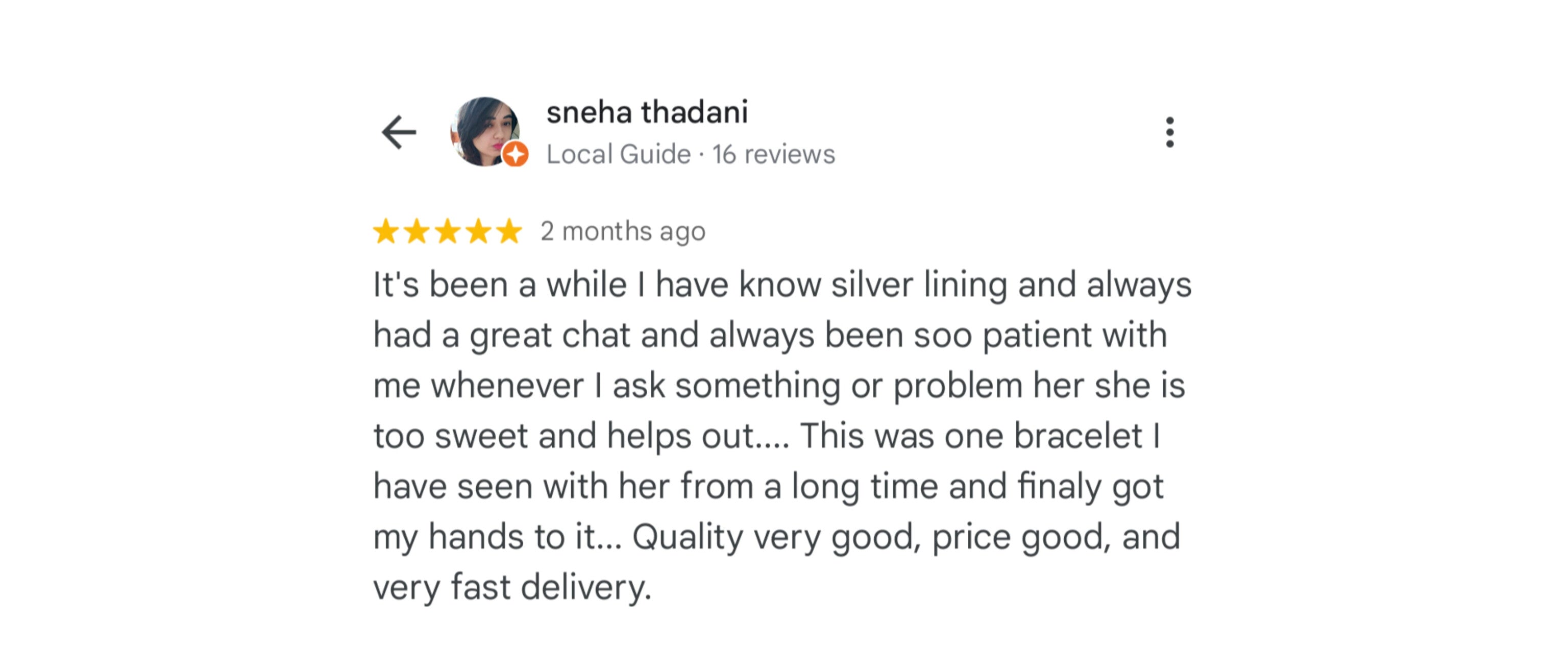The height and width of the screenshot is (667, 1568).
Task: Open sneha thadani's profile photo
Action: pyautogui.click(x=485, y=131)
